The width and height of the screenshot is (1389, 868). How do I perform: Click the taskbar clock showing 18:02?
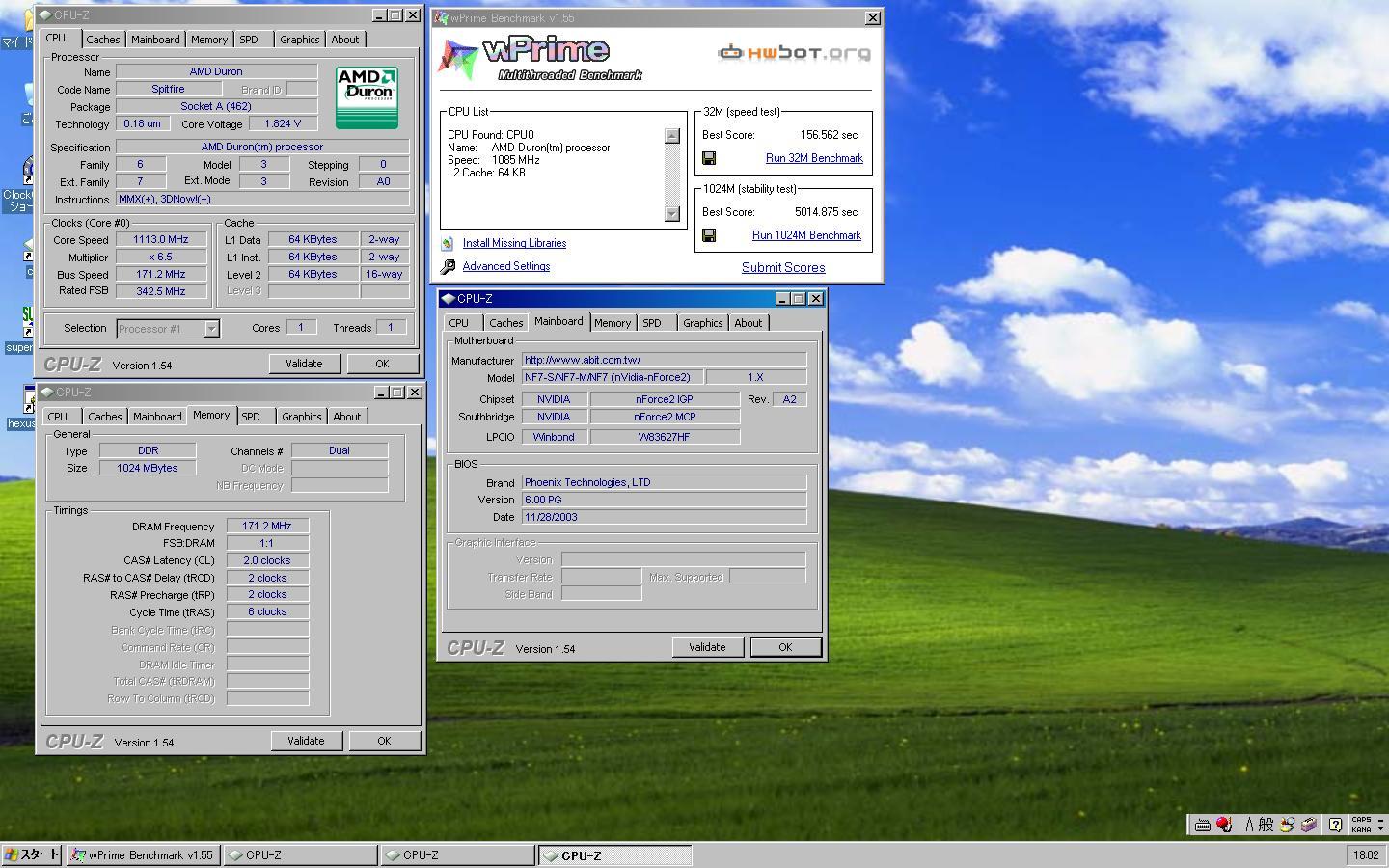[1366, 854]
